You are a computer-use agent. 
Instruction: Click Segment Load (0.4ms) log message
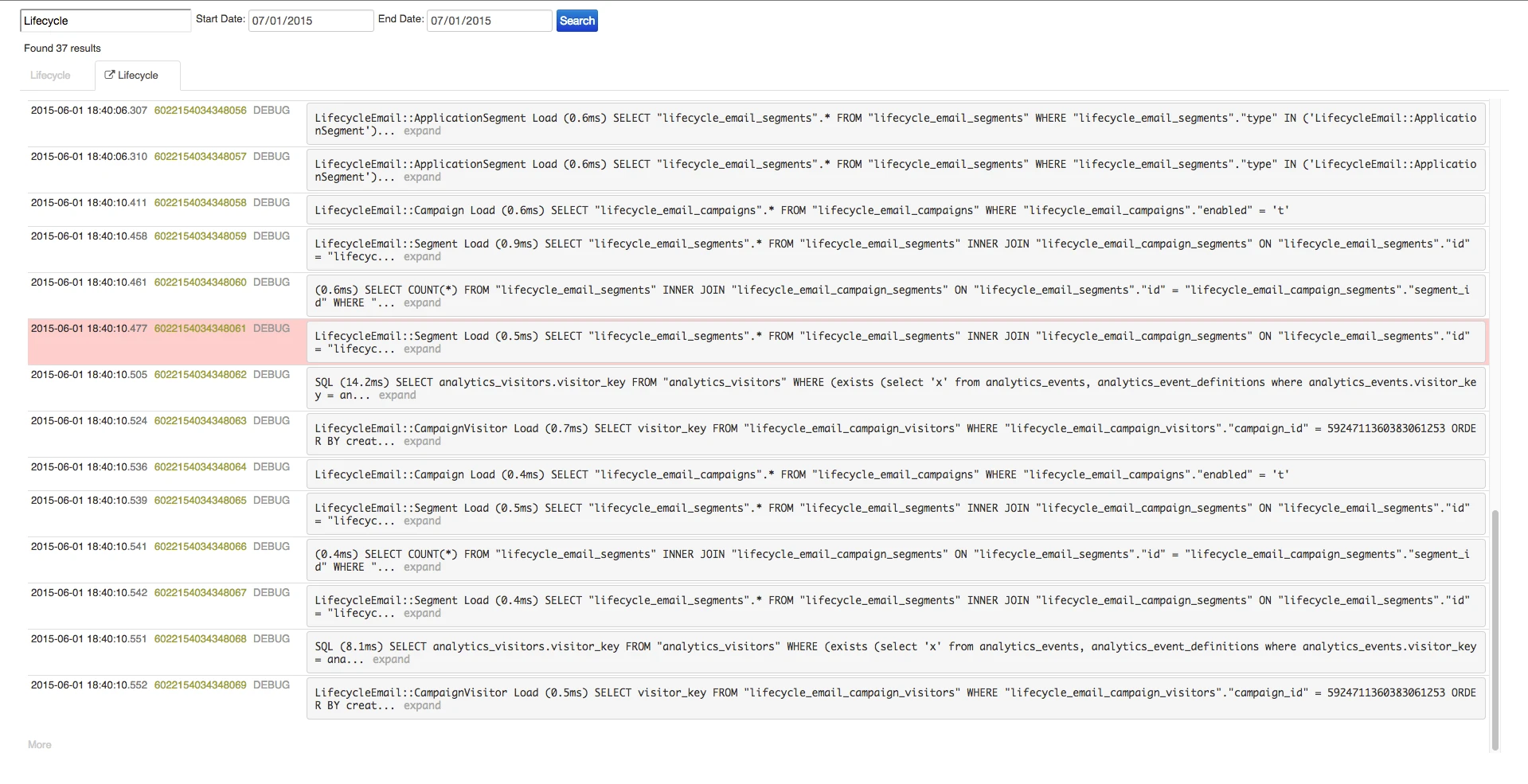[896, 607]
